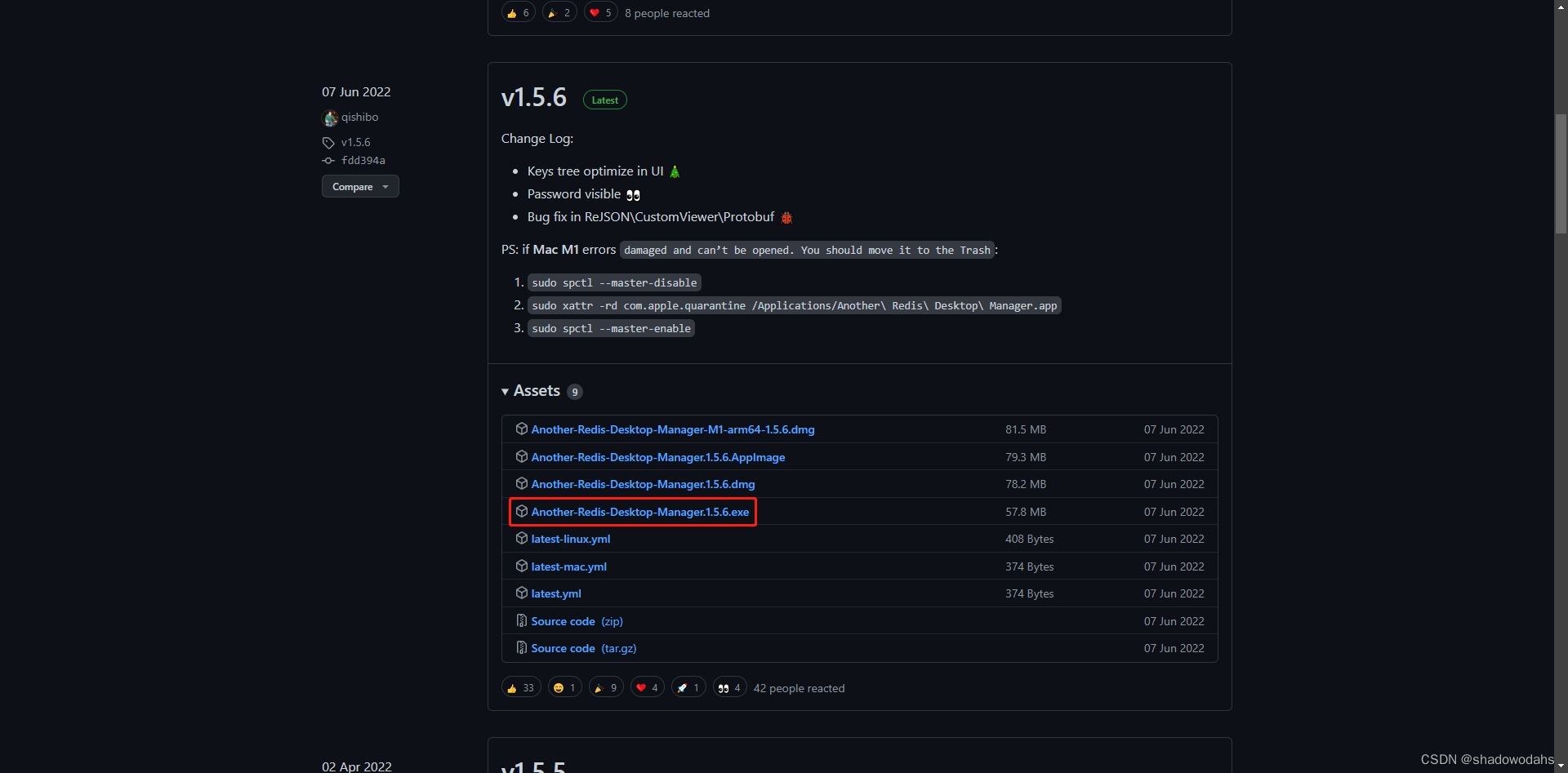Click package icon beside M1-arm64 dmg

(522, 429)
